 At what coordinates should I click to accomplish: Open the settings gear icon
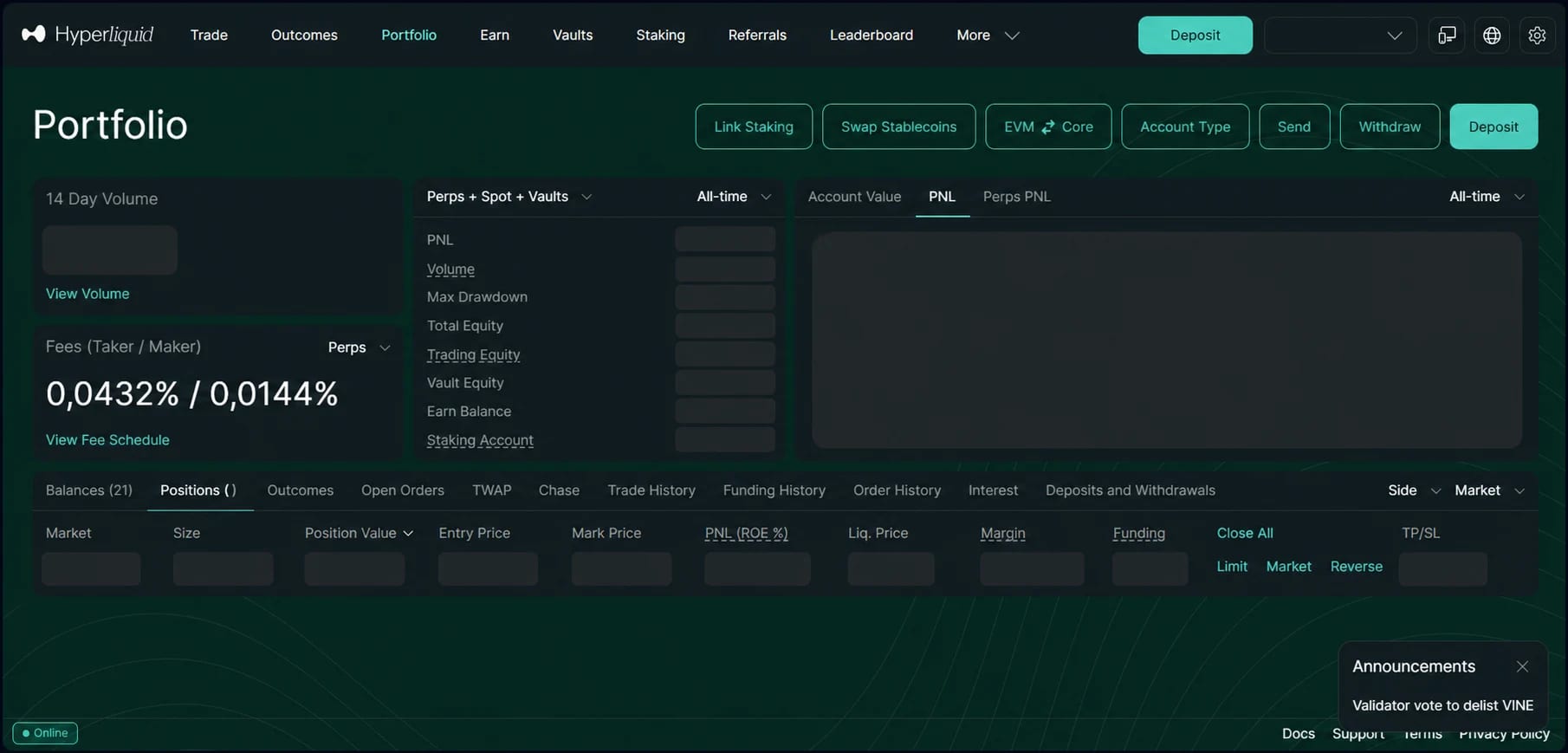coord(1537,36)
